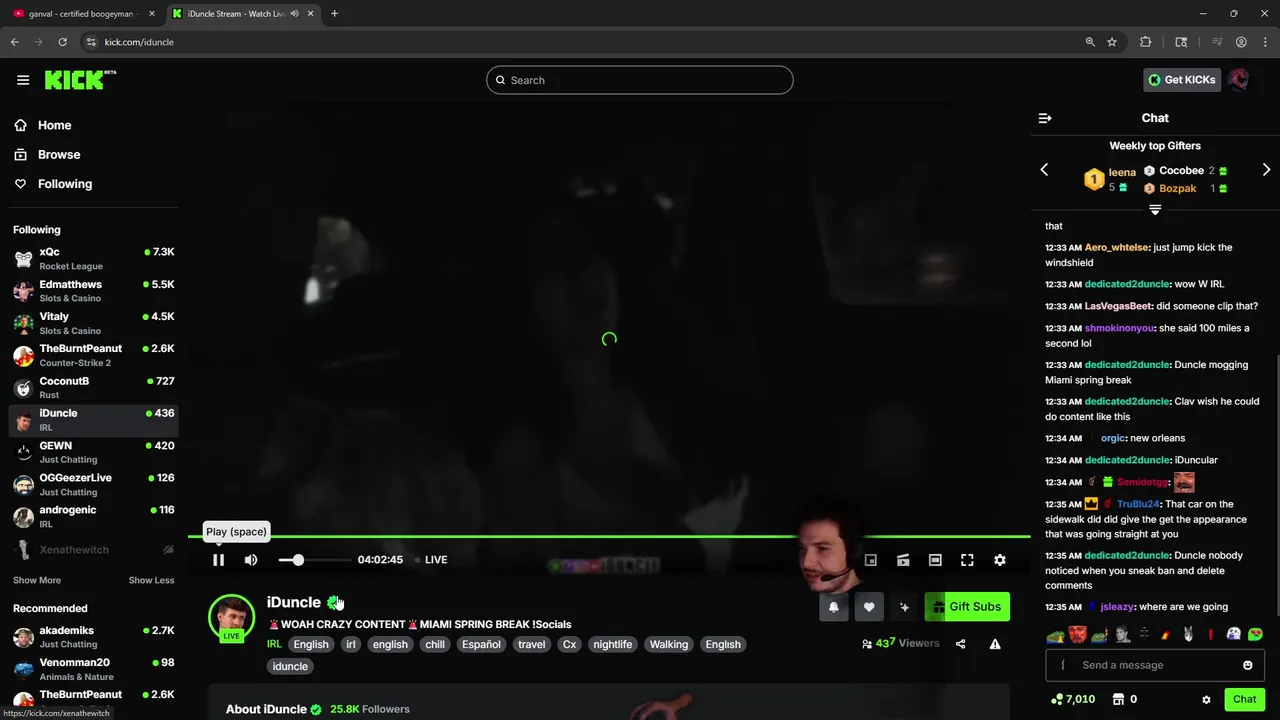The height and width of the screenshot is (720, 1280).
Task: Enter fullscreen mode
Action: click(x=967, y=560)
